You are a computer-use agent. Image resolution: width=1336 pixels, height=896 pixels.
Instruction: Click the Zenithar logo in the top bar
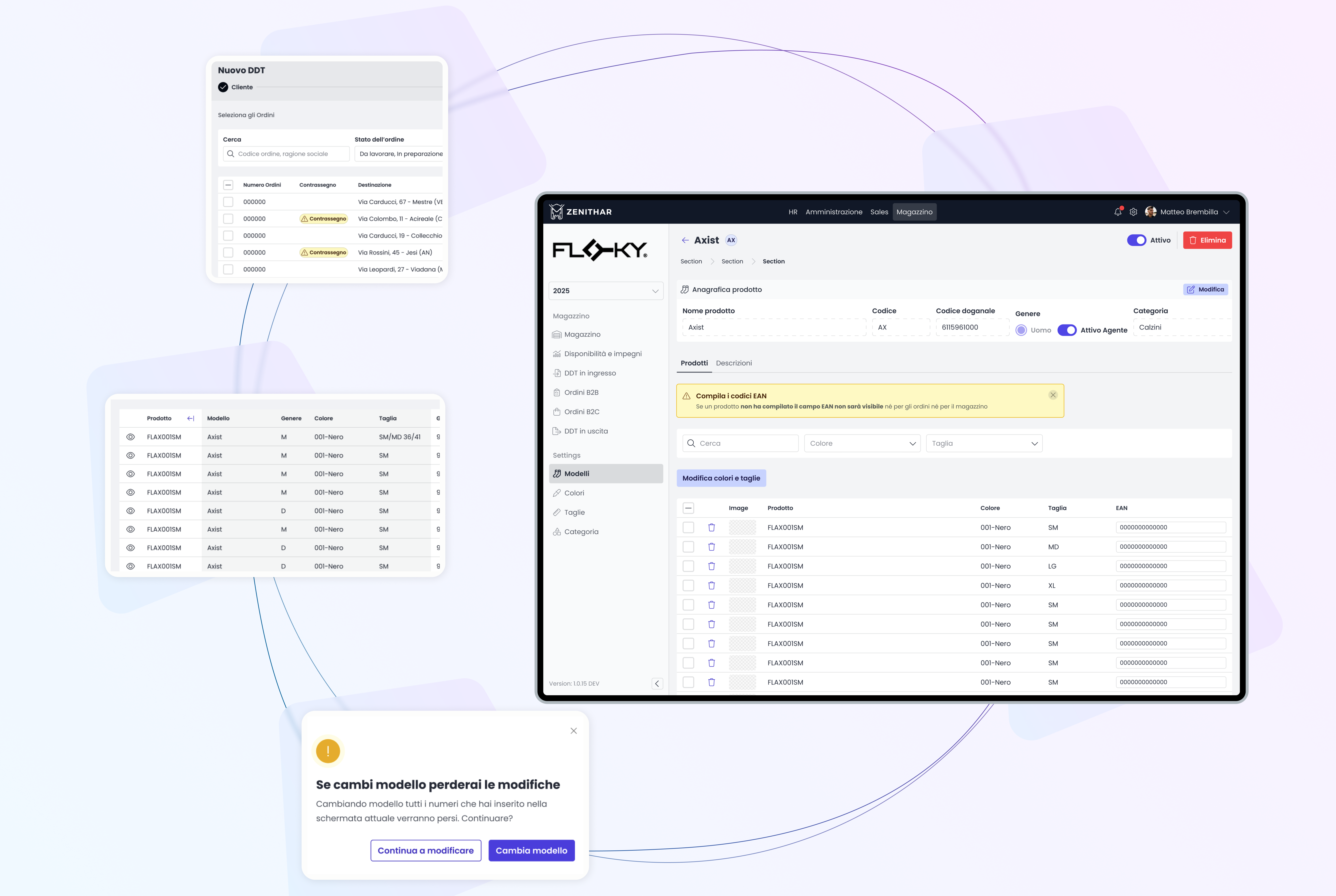point(580,212)
